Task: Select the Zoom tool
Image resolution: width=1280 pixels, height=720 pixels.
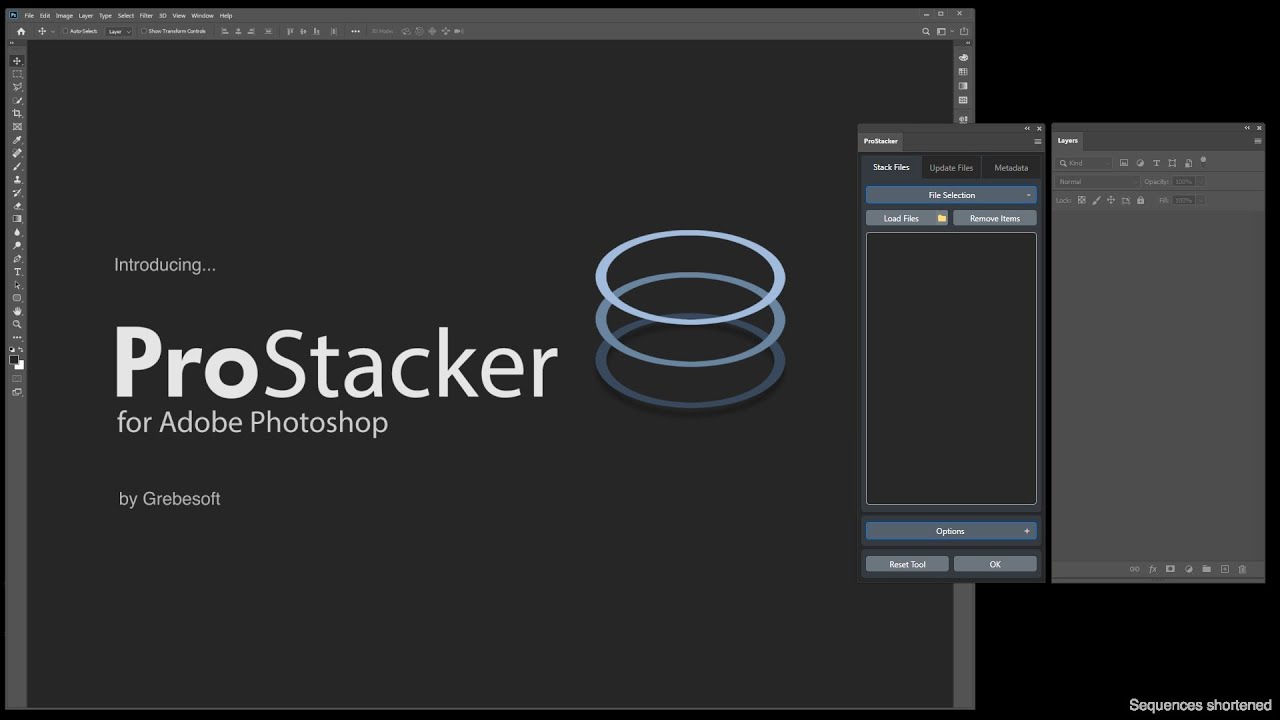Action: [x=17, y=324]
